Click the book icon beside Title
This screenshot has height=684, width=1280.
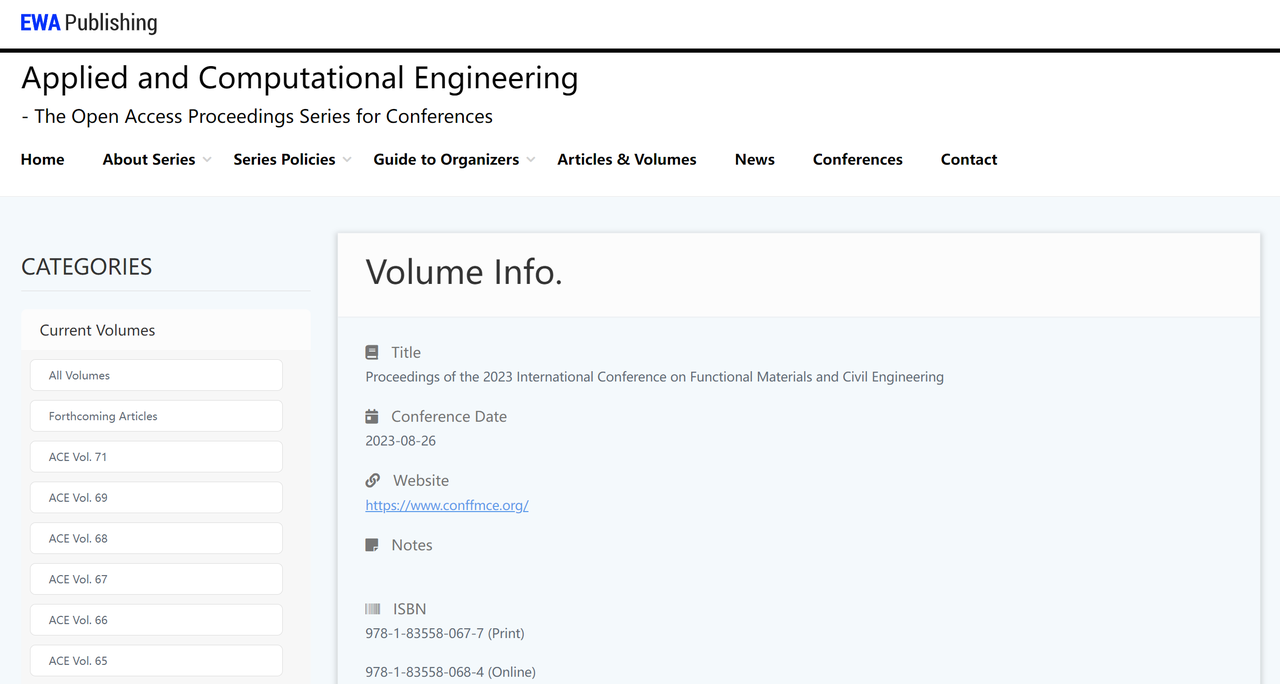(372, 352)
